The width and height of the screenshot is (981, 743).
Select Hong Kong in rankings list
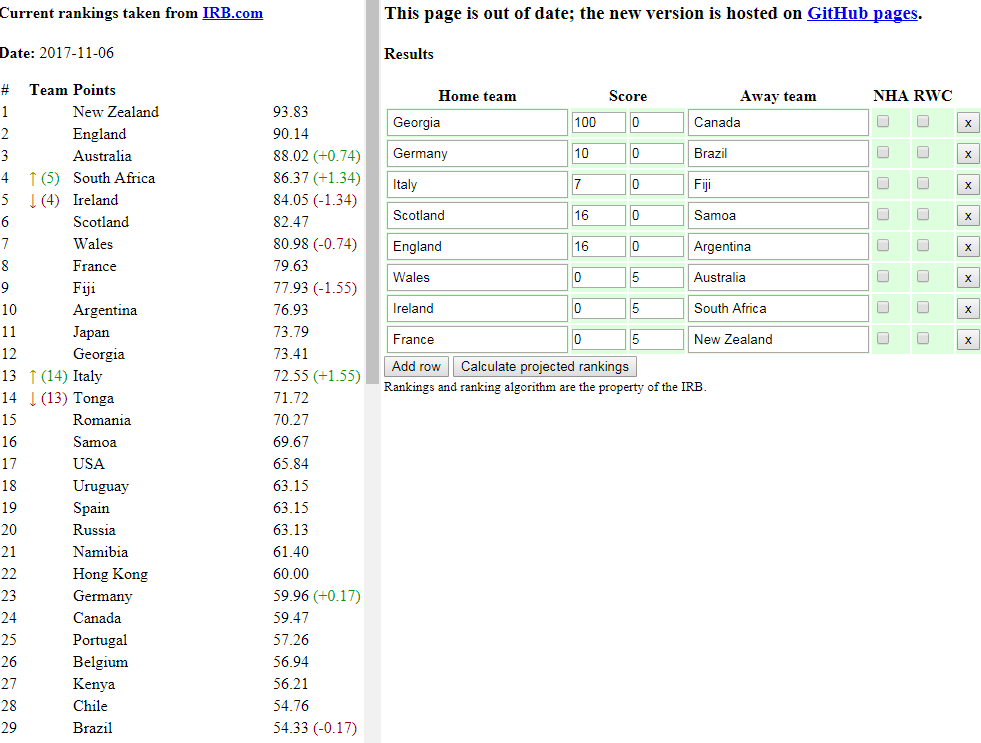[x=110, y=574]
